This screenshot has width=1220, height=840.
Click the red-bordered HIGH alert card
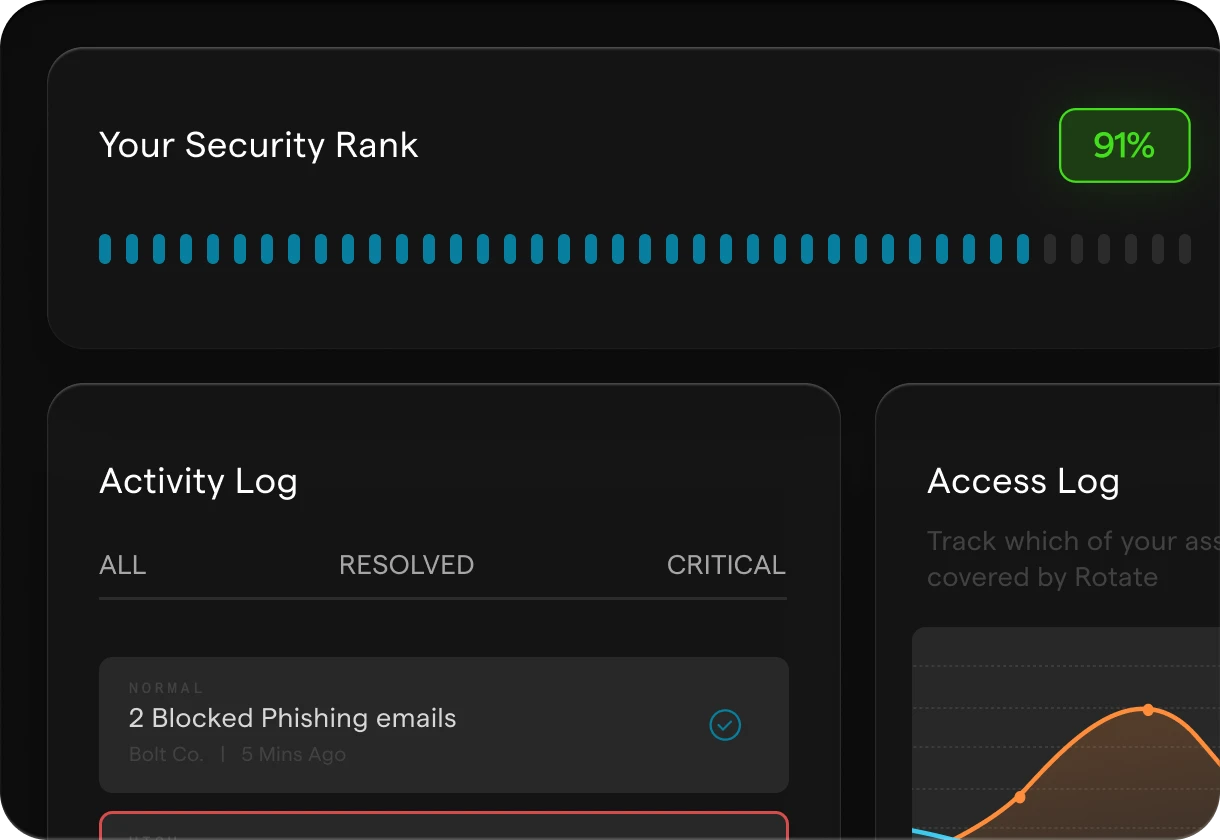tap(443, 826)
